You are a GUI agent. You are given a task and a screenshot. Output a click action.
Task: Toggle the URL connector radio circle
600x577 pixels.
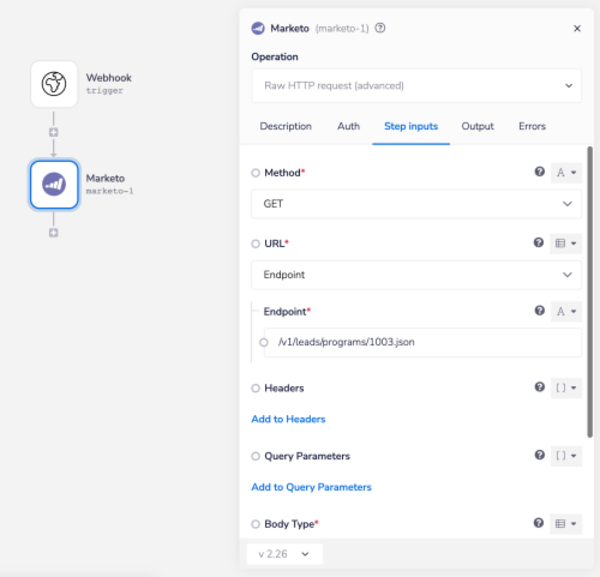pyautogui.click(x=256, y=244)
